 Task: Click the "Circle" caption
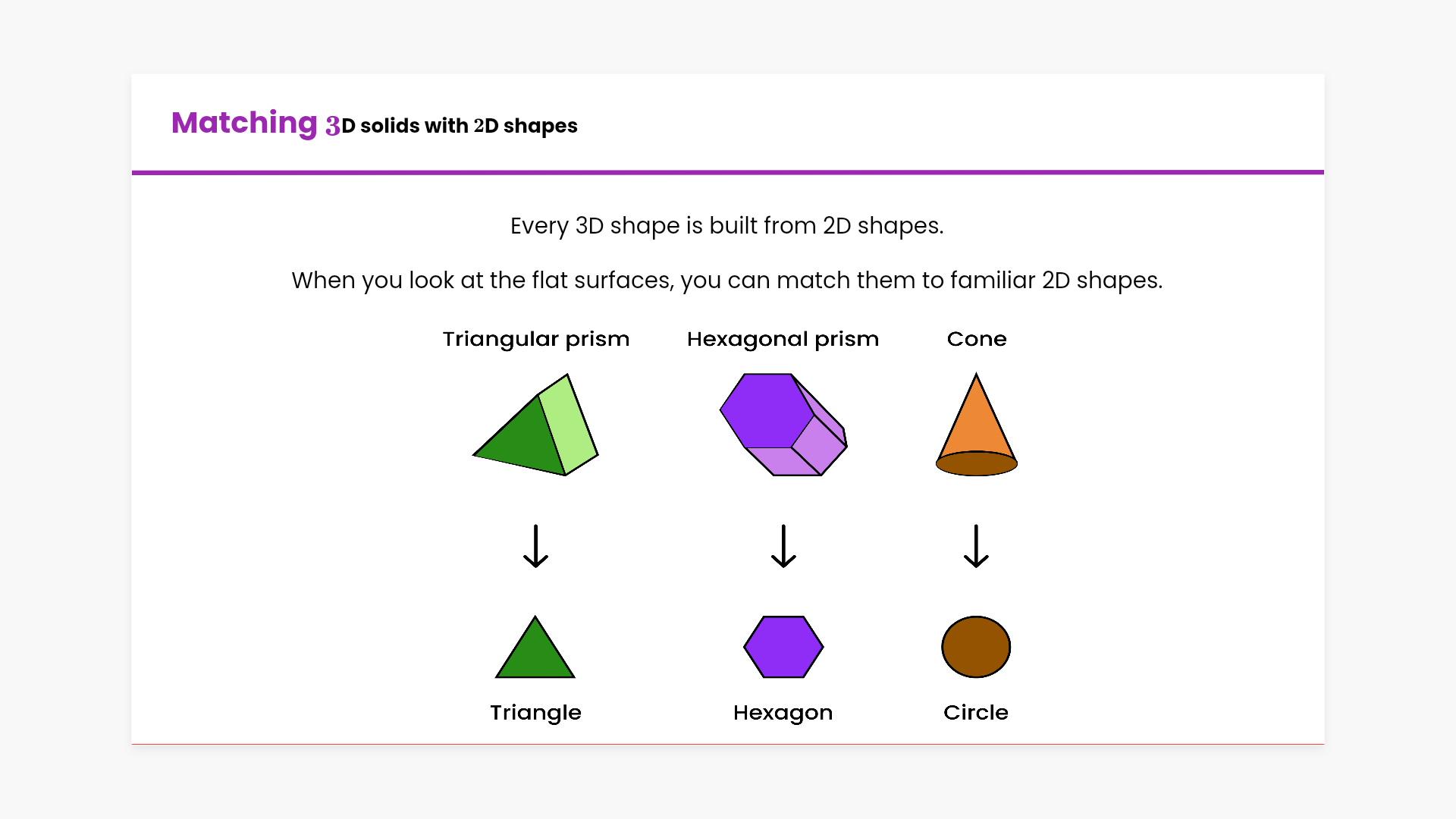pos(976,713)
